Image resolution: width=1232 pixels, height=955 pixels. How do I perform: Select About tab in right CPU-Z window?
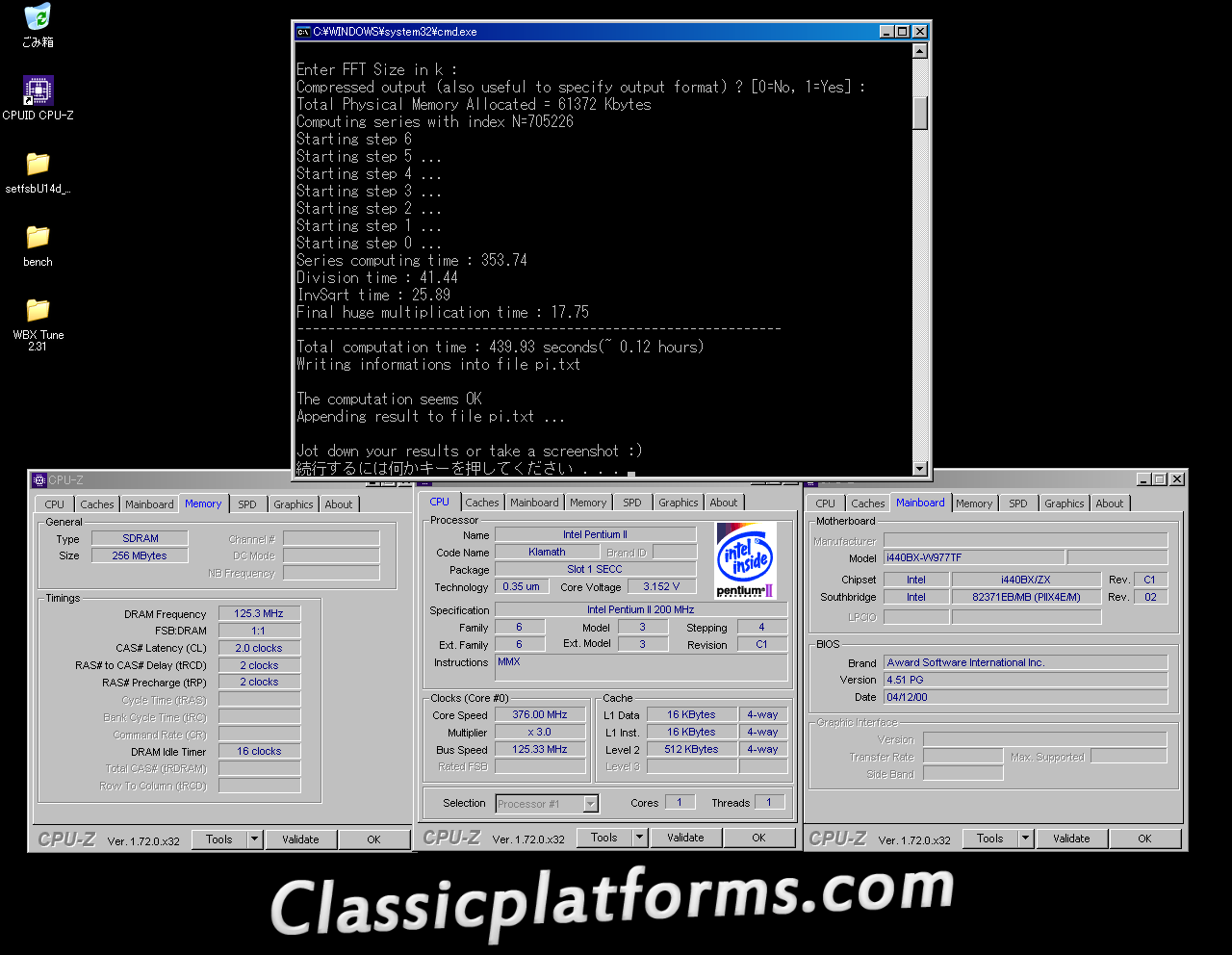coord(1110,503)
